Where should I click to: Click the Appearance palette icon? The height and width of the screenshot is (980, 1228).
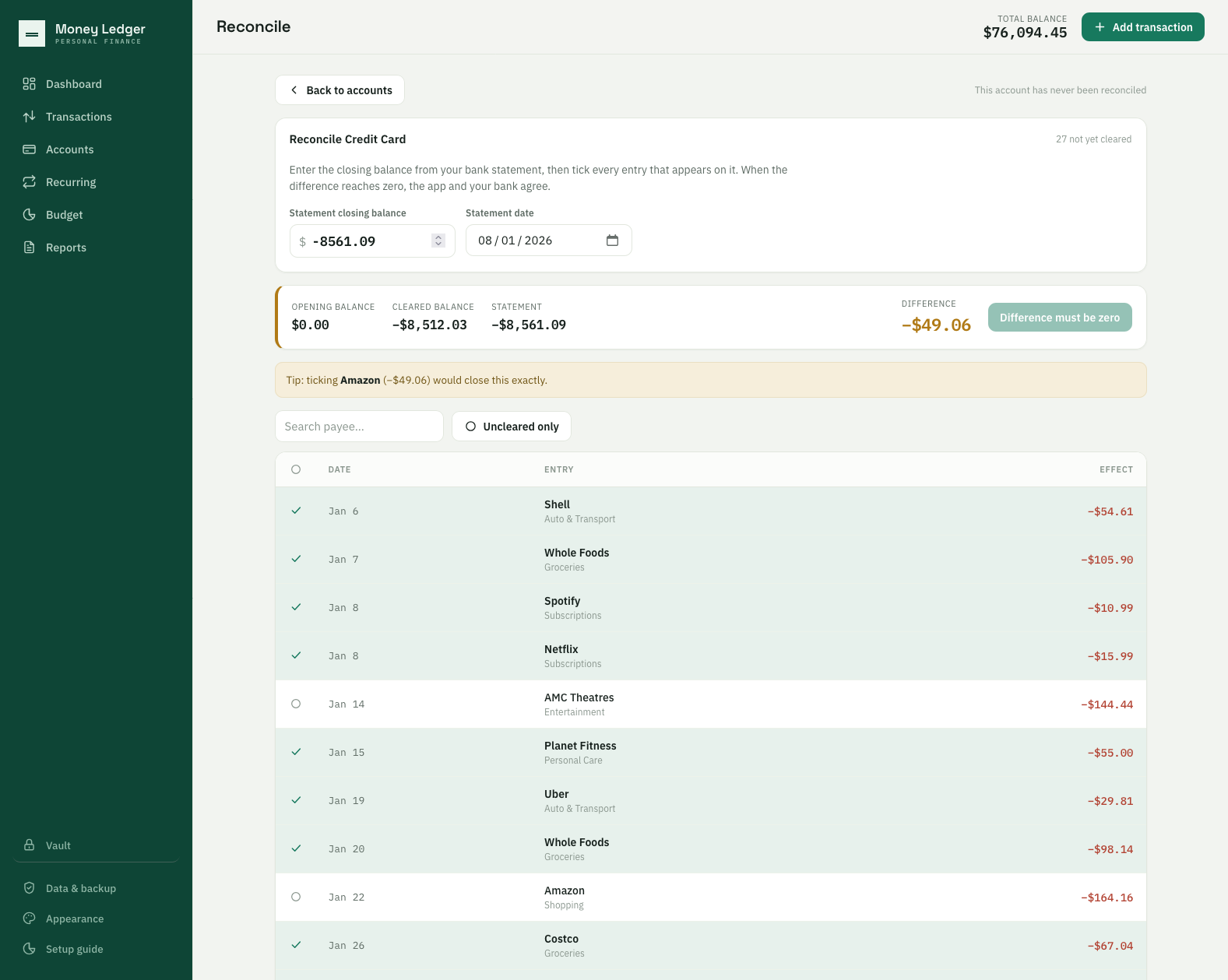[30, 919]
